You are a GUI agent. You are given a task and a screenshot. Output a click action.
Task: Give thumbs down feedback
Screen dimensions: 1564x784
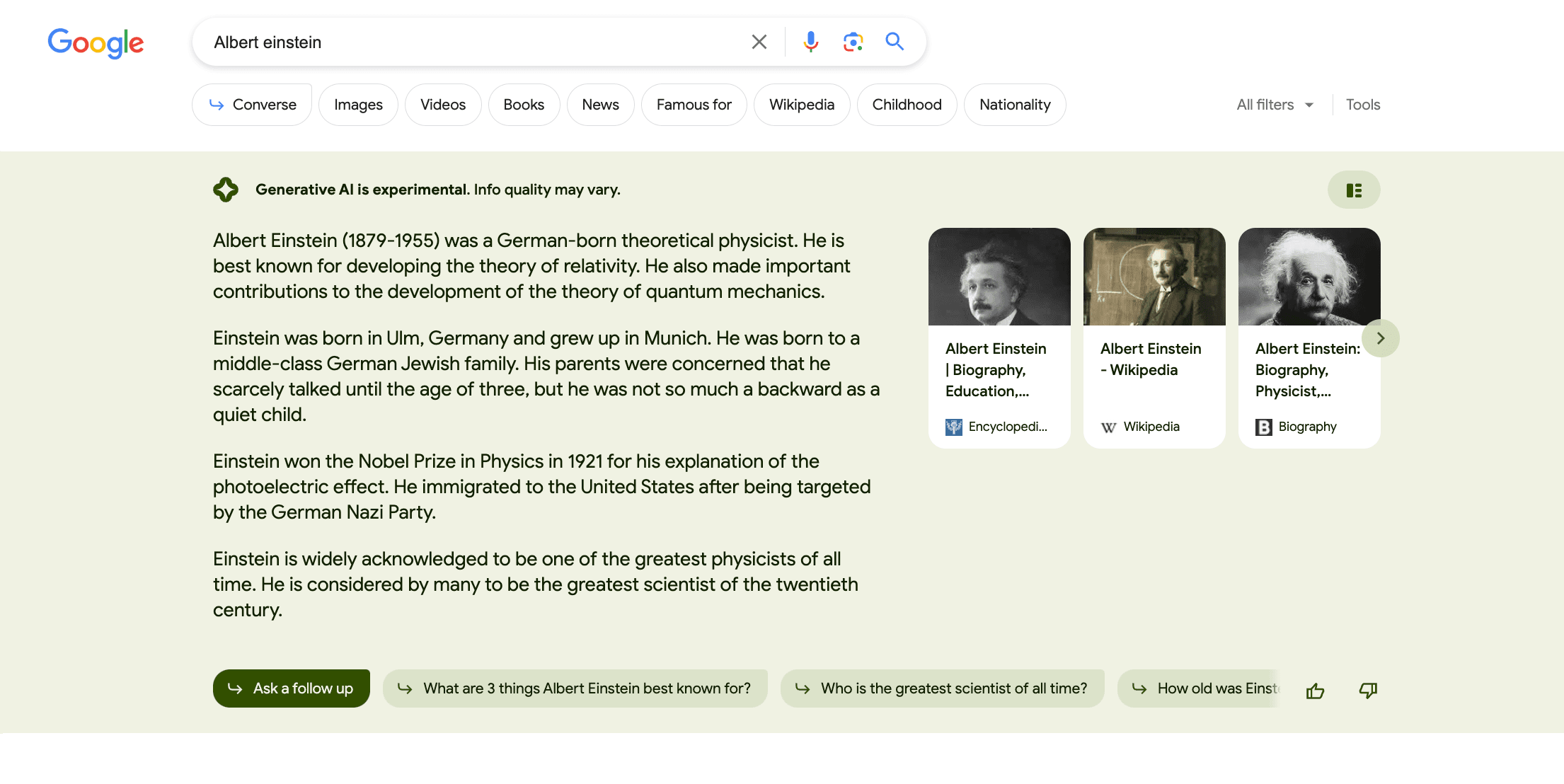click(1368, 691)
